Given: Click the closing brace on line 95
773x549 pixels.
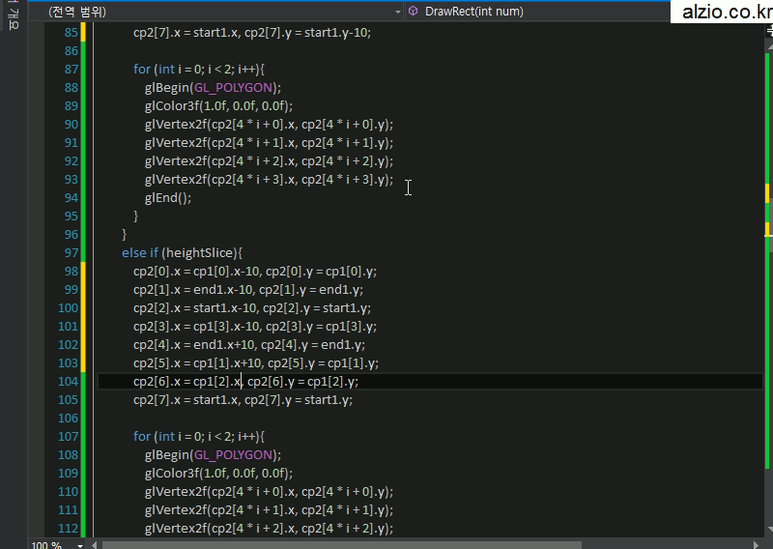Looking at the screenshot, I should coord(136,216).
